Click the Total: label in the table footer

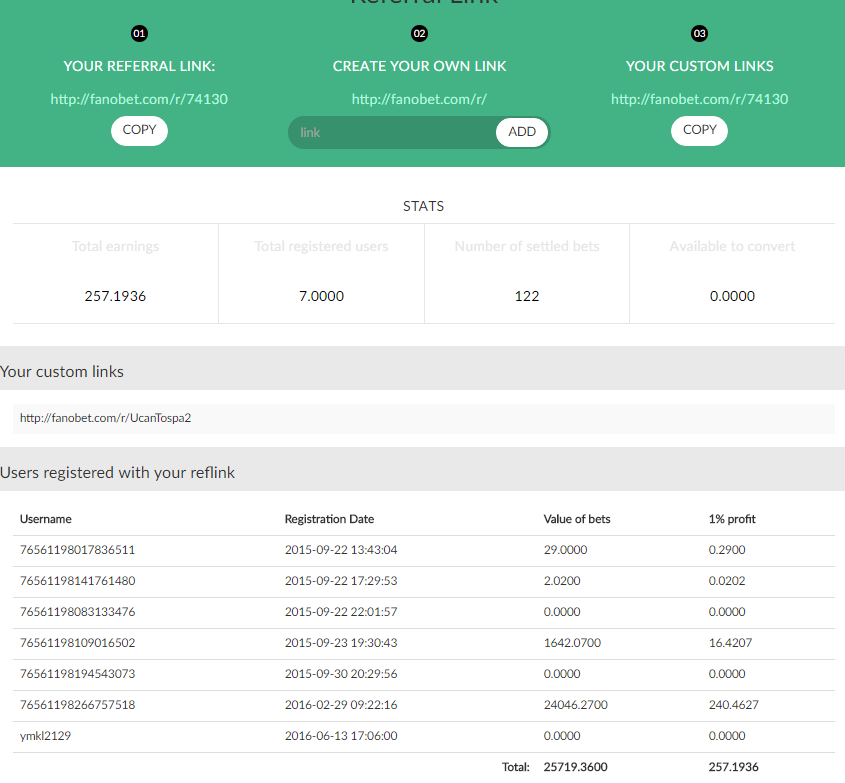click(516, 767)
